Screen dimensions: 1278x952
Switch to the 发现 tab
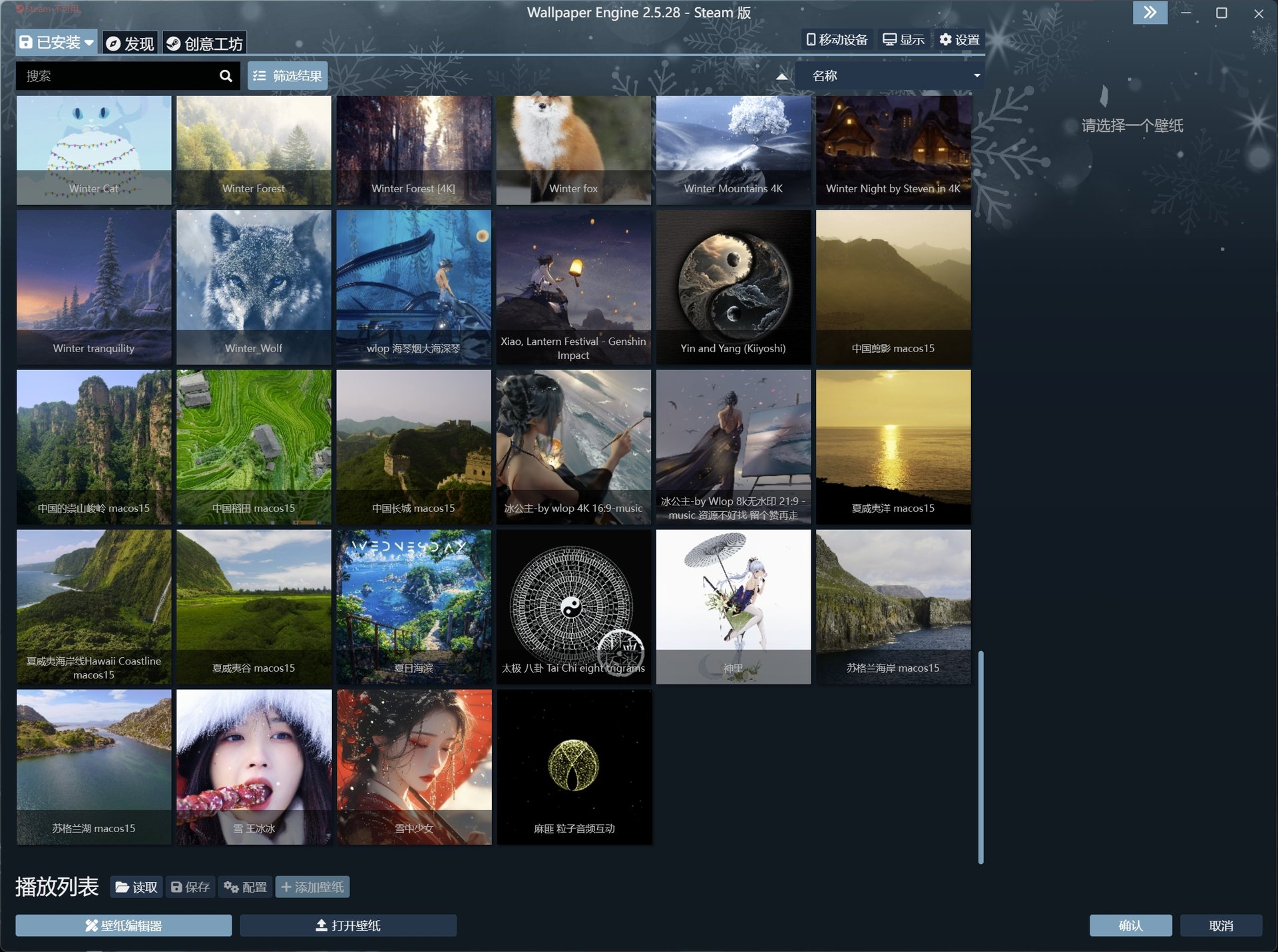[x=130, y=42]
